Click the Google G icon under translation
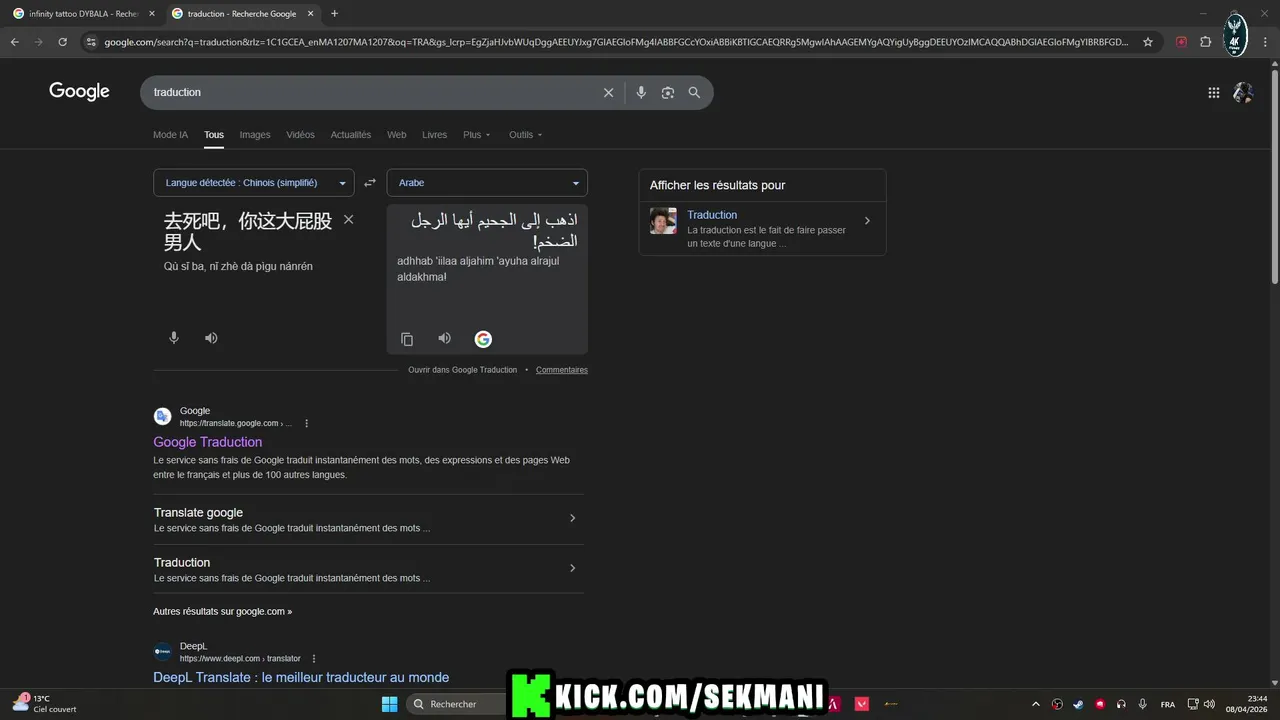The height and width of the screenshot is (720, 1280). (483, 339)
